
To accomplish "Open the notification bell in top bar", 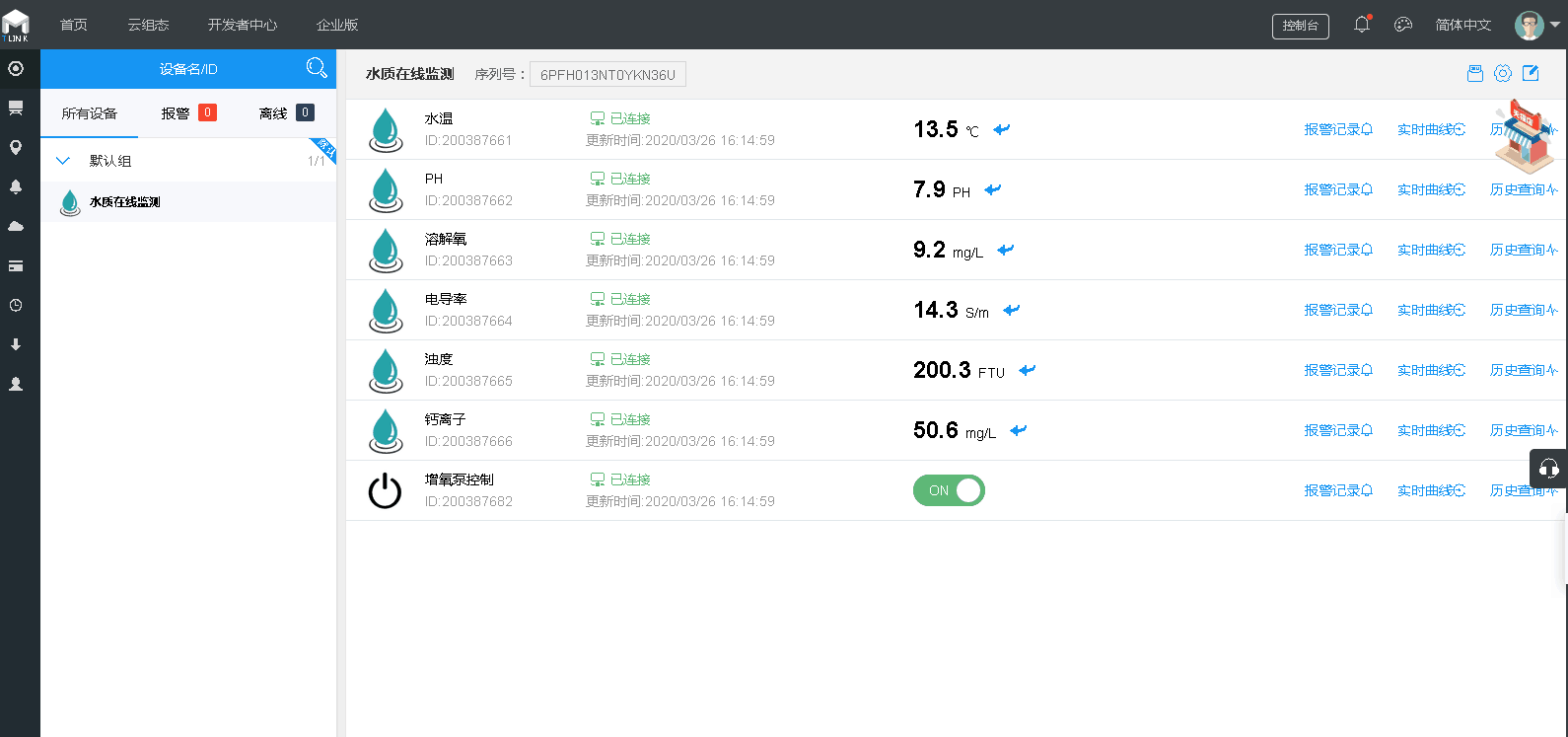I will (x=1362, y=25).
